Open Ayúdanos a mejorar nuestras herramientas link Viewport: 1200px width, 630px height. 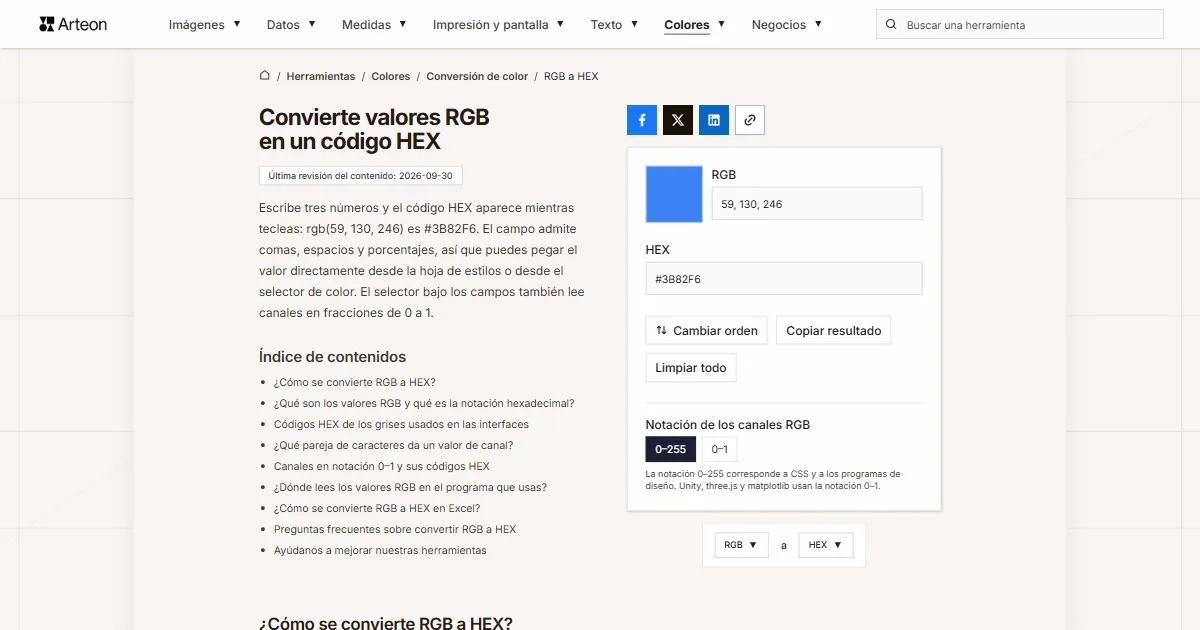(380, 550)
